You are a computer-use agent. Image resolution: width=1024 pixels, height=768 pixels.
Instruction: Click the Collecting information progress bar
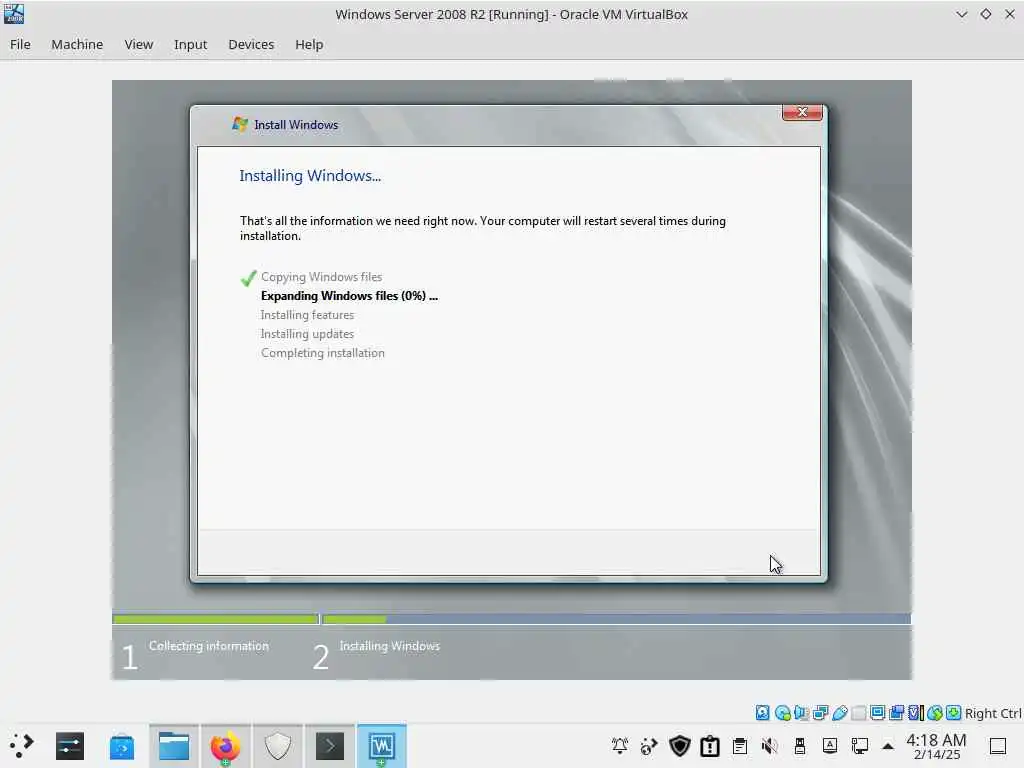tap(215, 618)
